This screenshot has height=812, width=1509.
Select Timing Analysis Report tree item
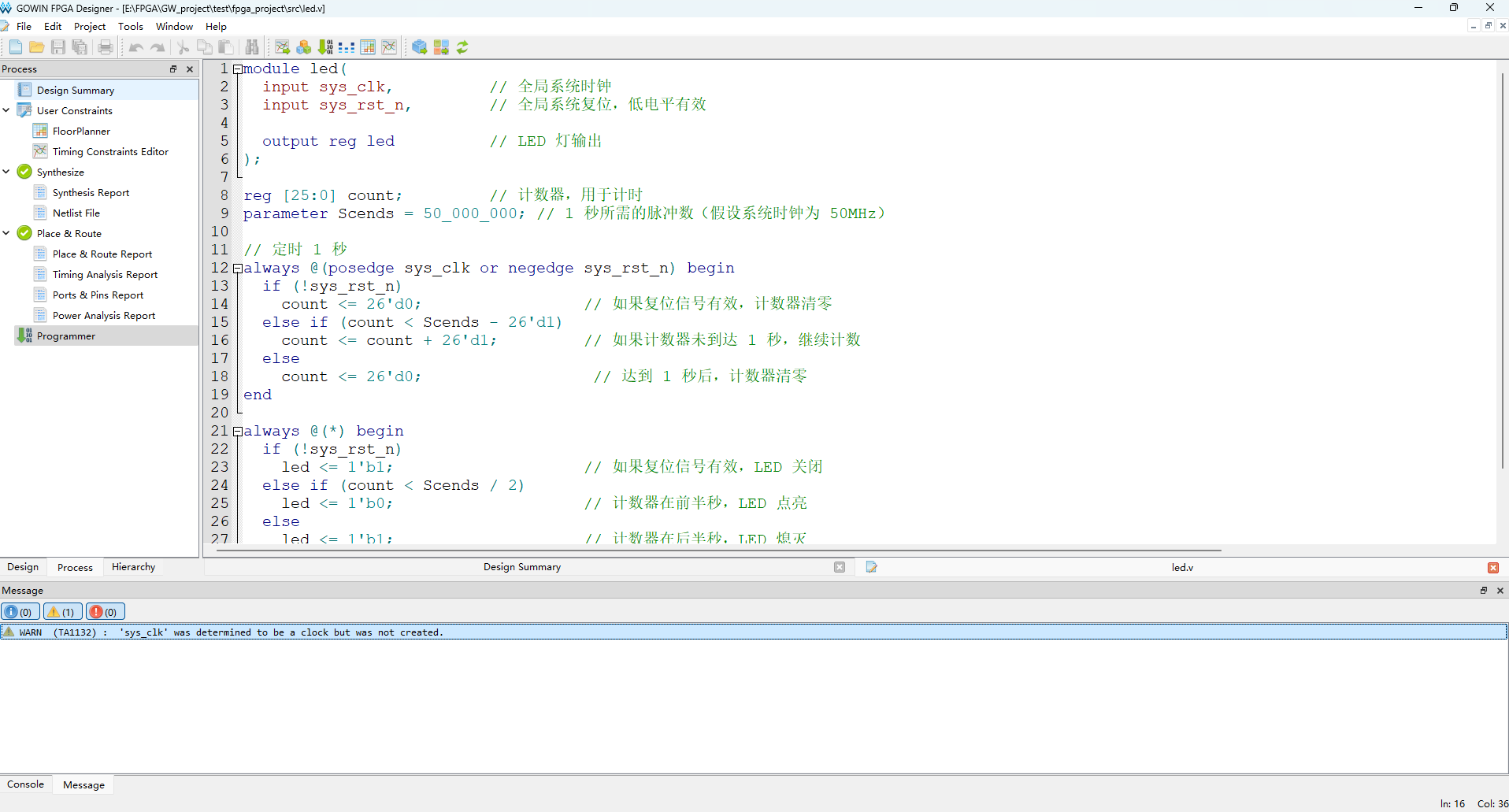tap(105, 274)
